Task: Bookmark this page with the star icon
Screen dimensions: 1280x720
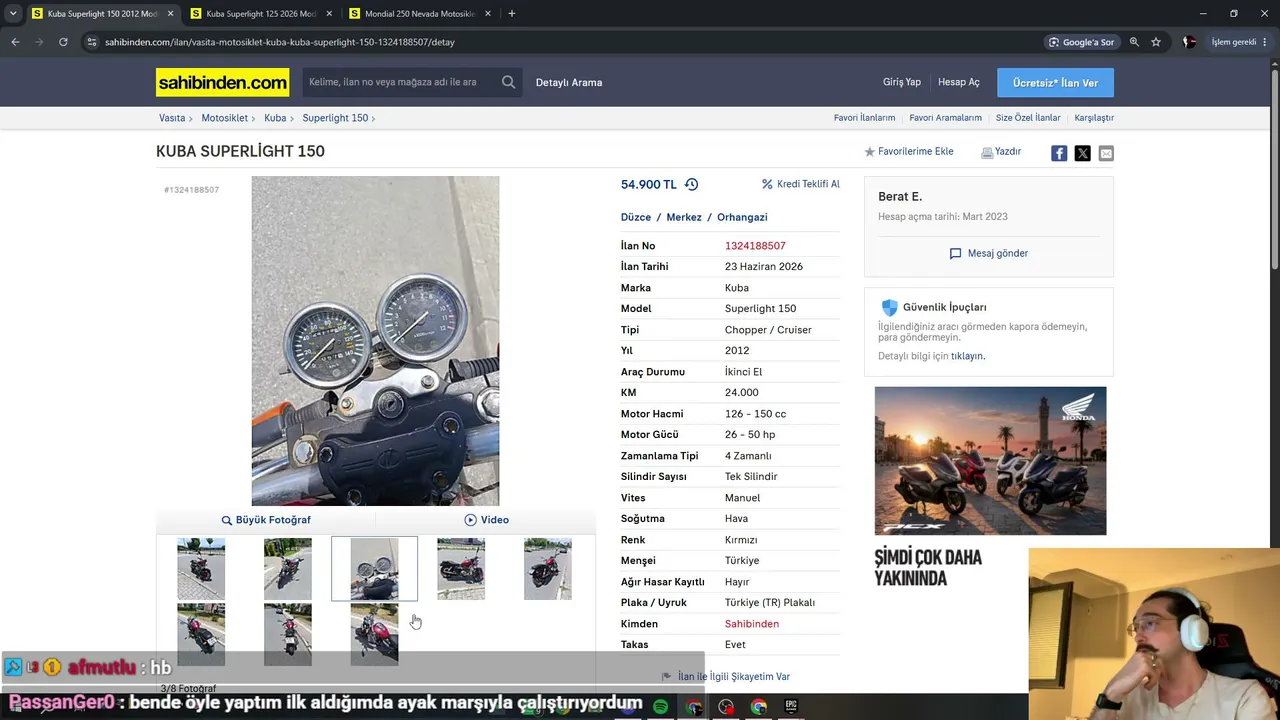Action: point(1156,42)
